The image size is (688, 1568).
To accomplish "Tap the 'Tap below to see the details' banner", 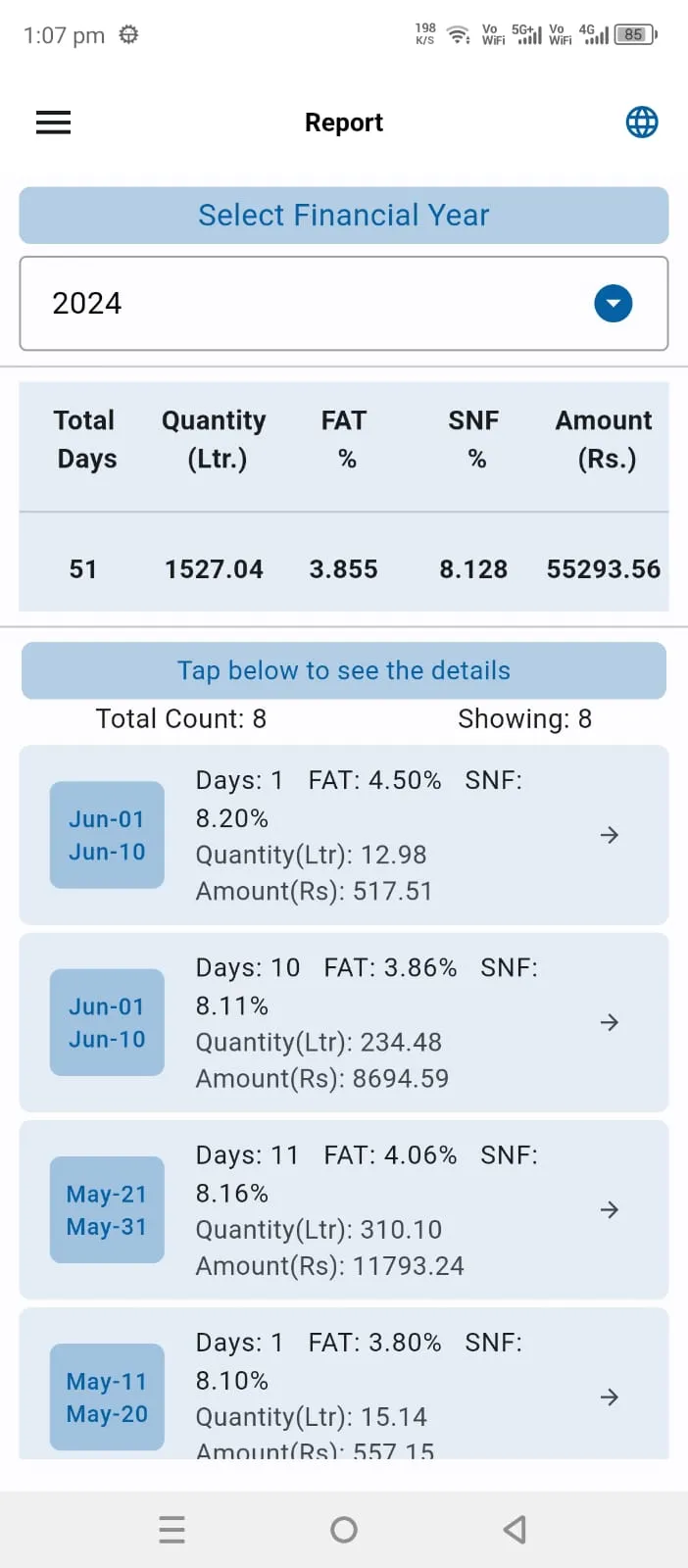I will 344,670.
